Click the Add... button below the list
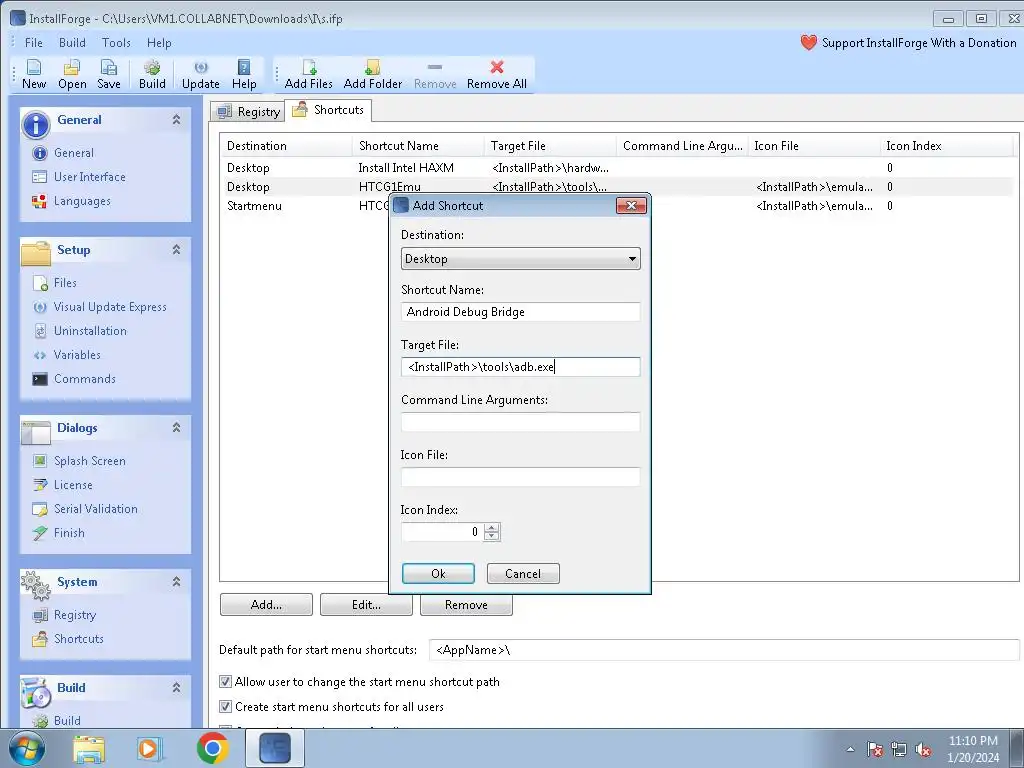 pos(266,605)
